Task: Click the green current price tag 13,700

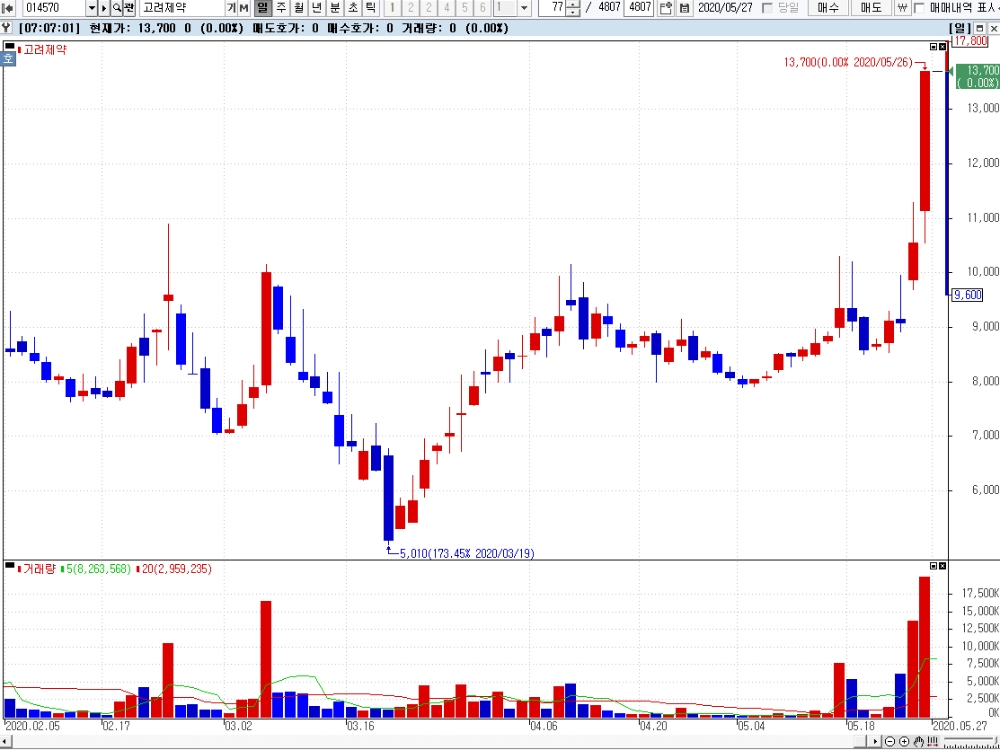Action: pos(978,76)
